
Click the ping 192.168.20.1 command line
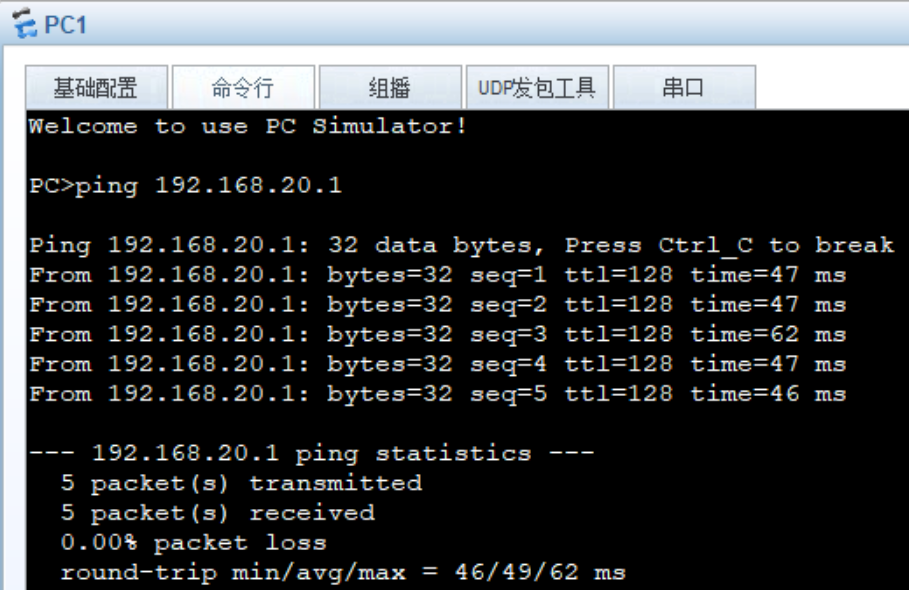pos(186,186)
